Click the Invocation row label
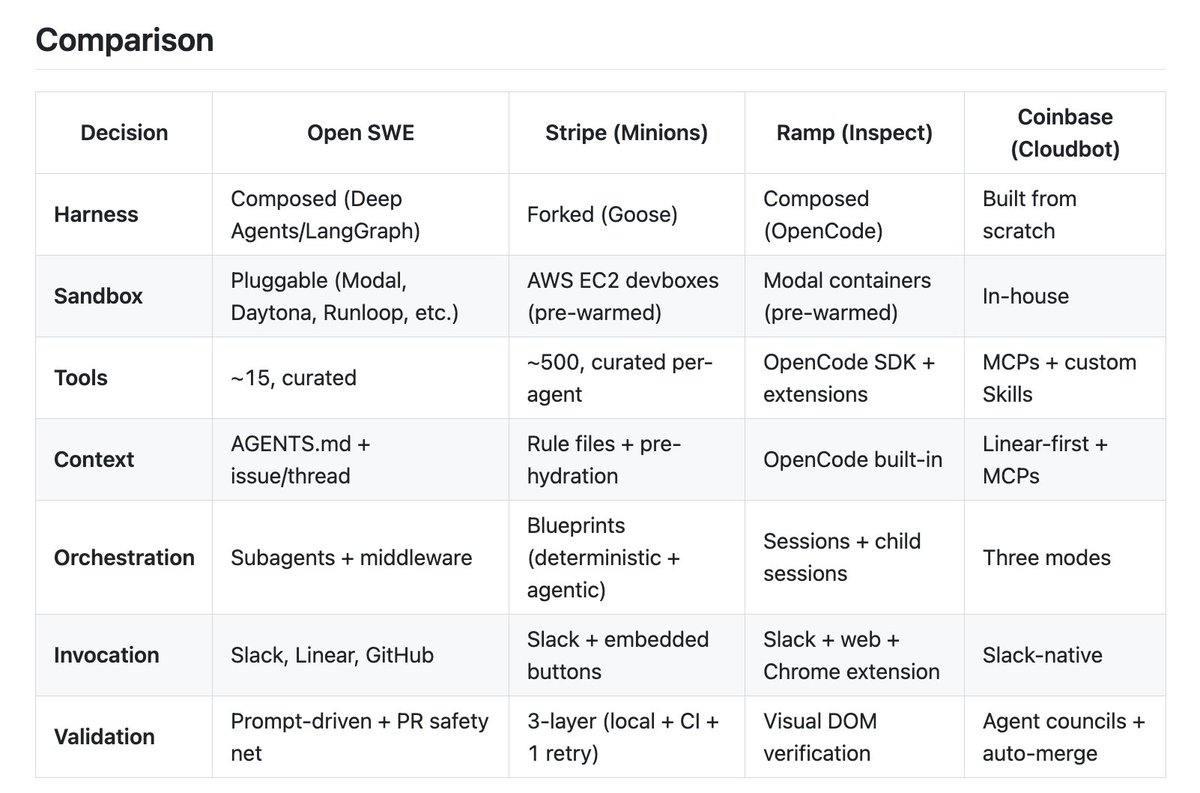The height and width of the screenshot is (793, 1200). tap(106, 655)
